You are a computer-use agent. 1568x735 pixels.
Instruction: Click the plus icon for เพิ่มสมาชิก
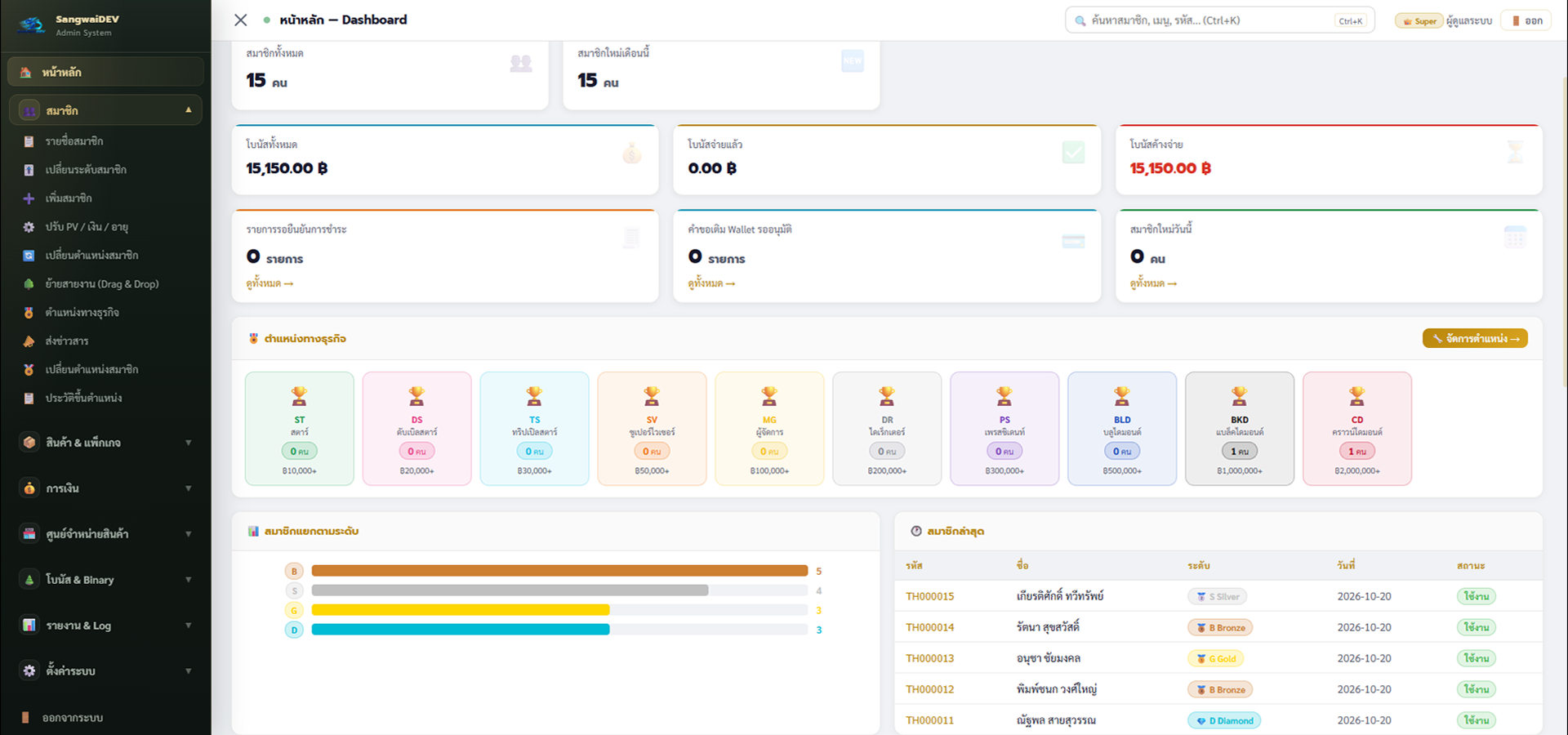29,198
